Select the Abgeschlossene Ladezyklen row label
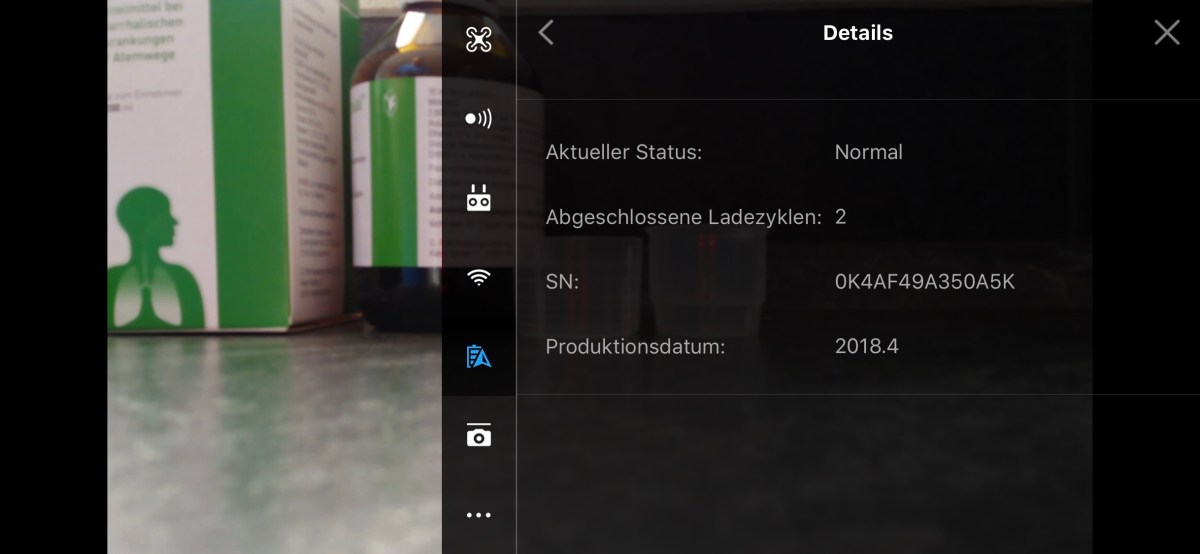The width and height of the screenshot is (1200, 554). point(684,217)
